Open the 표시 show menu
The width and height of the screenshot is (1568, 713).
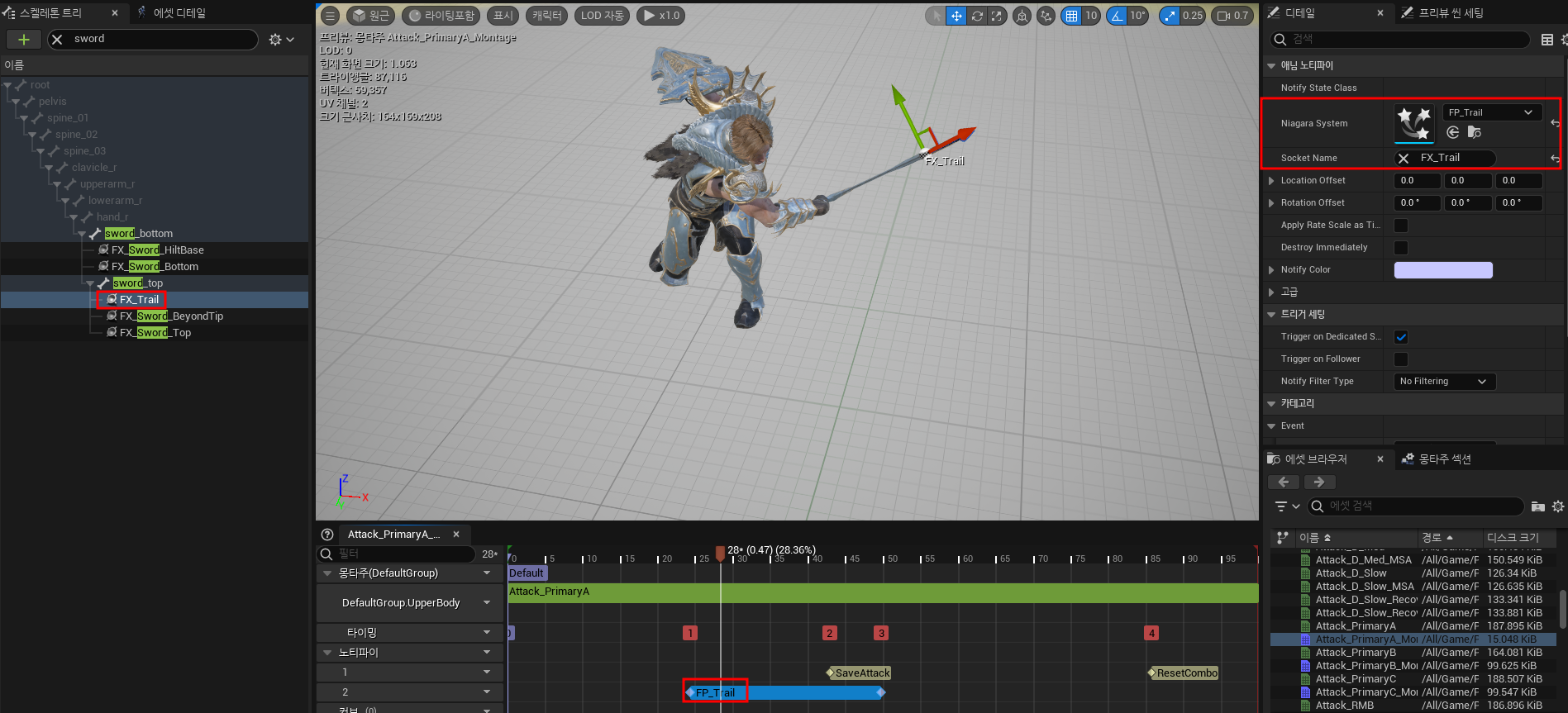pos(503,16)
